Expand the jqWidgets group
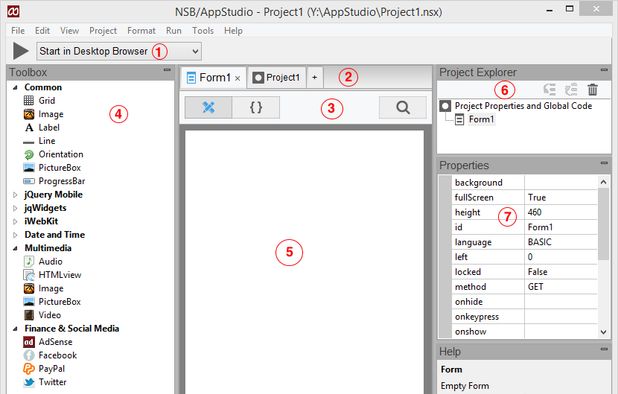 (x=15, y=208)
